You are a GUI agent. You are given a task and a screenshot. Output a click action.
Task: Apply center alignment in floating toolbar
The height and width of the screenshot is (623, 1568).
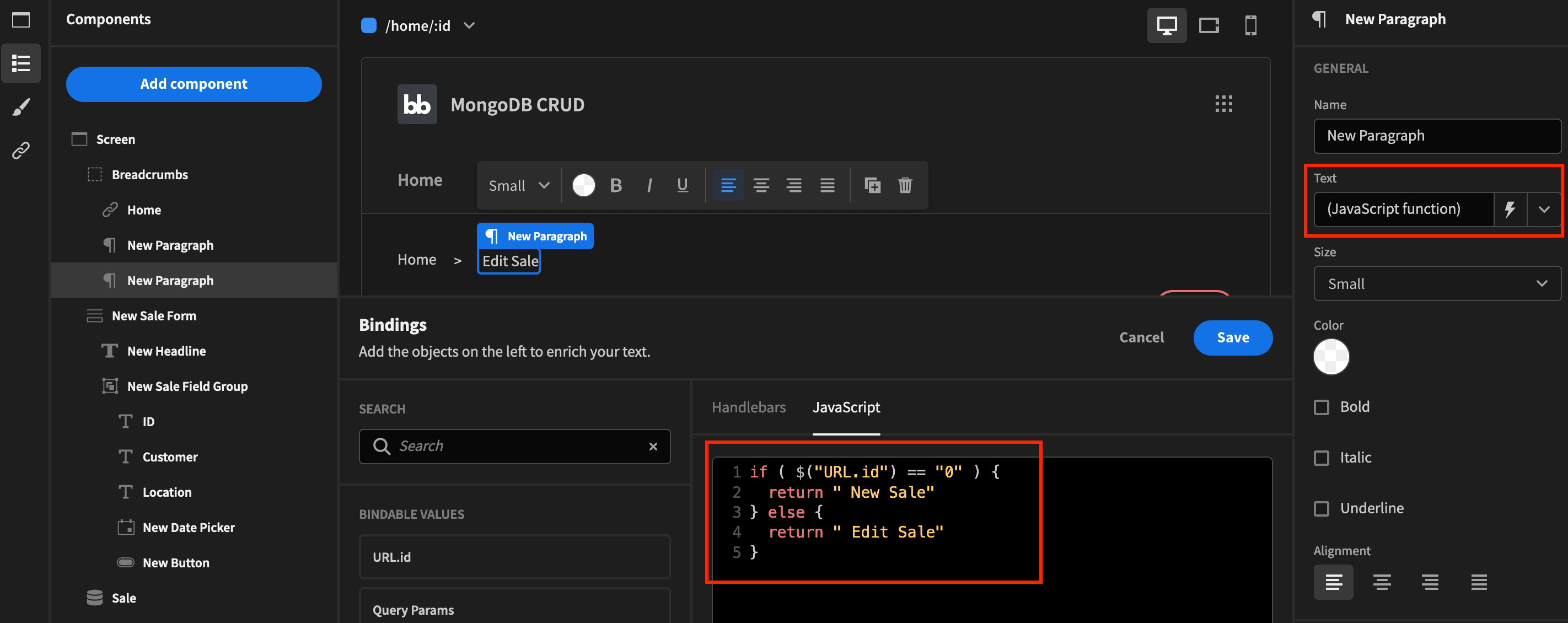761,185
